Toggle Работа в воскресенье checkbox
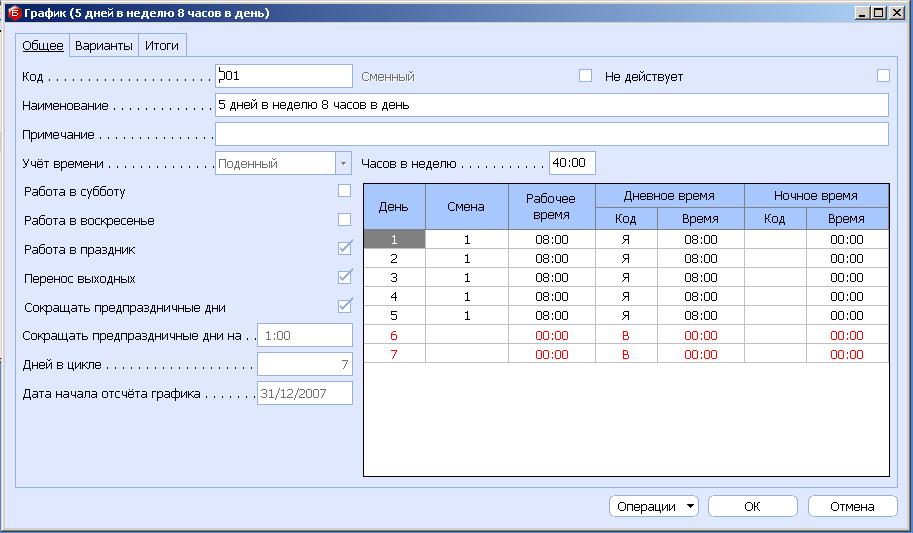Image resolution: width=913 pixels, height=533 pixels. tap(345, 220)
